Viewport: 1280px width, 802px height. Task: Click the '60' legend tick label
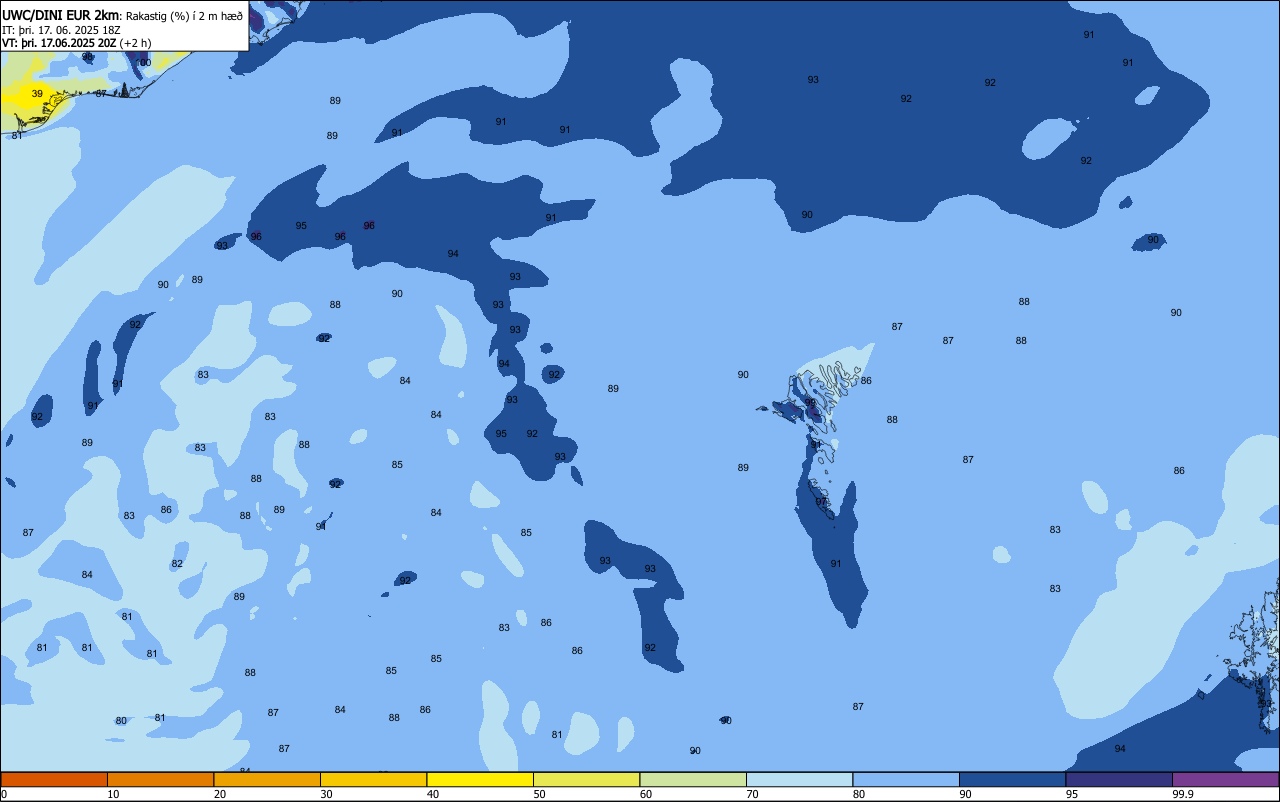[645, 794]
